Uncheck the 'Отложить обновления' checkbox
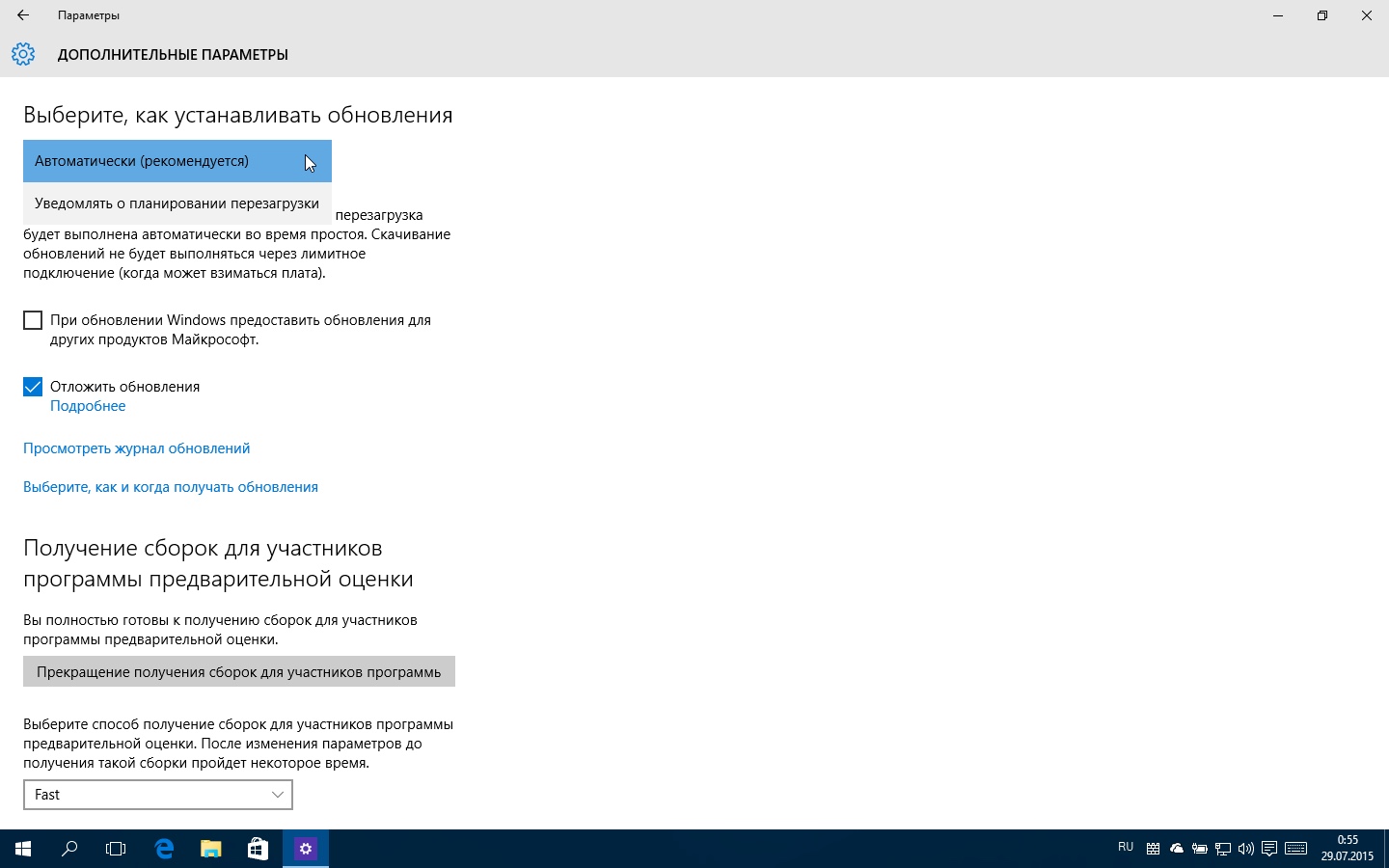 pos(33,387)
